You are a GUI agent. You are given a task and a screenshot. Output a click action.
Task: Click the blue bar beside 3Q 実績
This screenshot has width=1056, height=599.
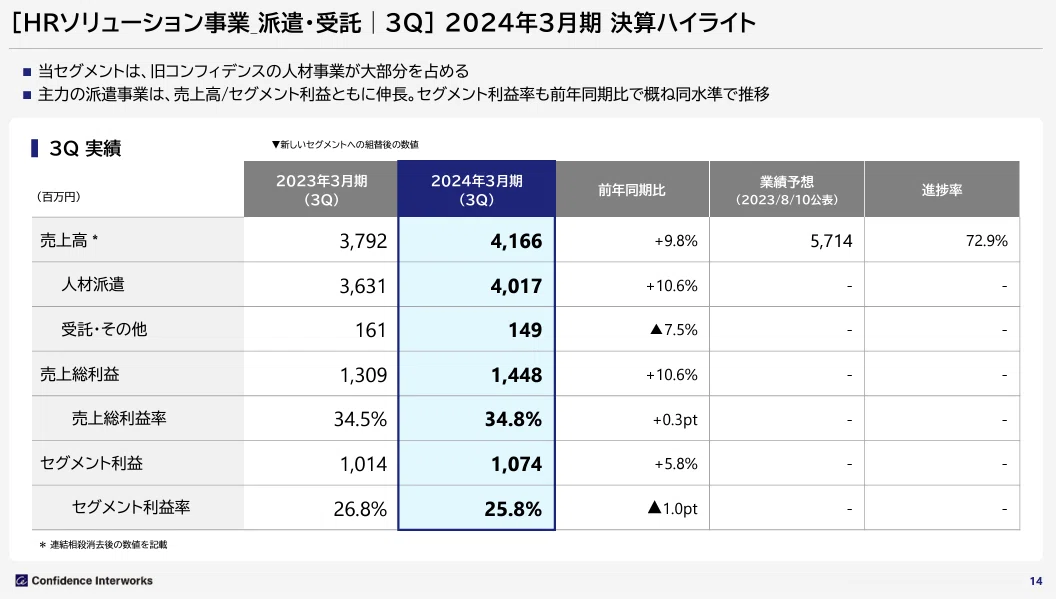pyautogui.click(x=34, y=148)
